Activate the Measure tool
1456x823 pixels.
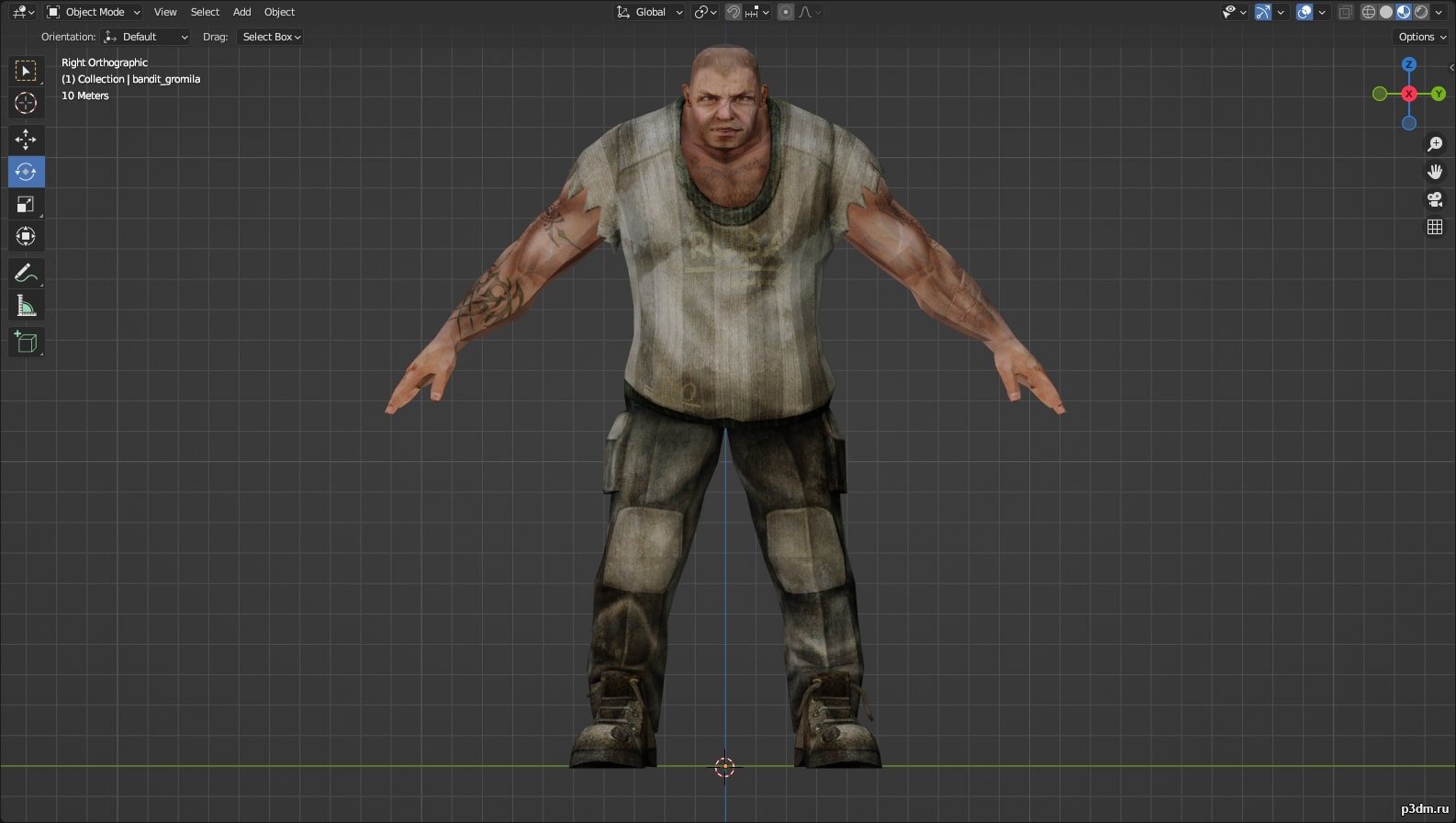(26, 306)
